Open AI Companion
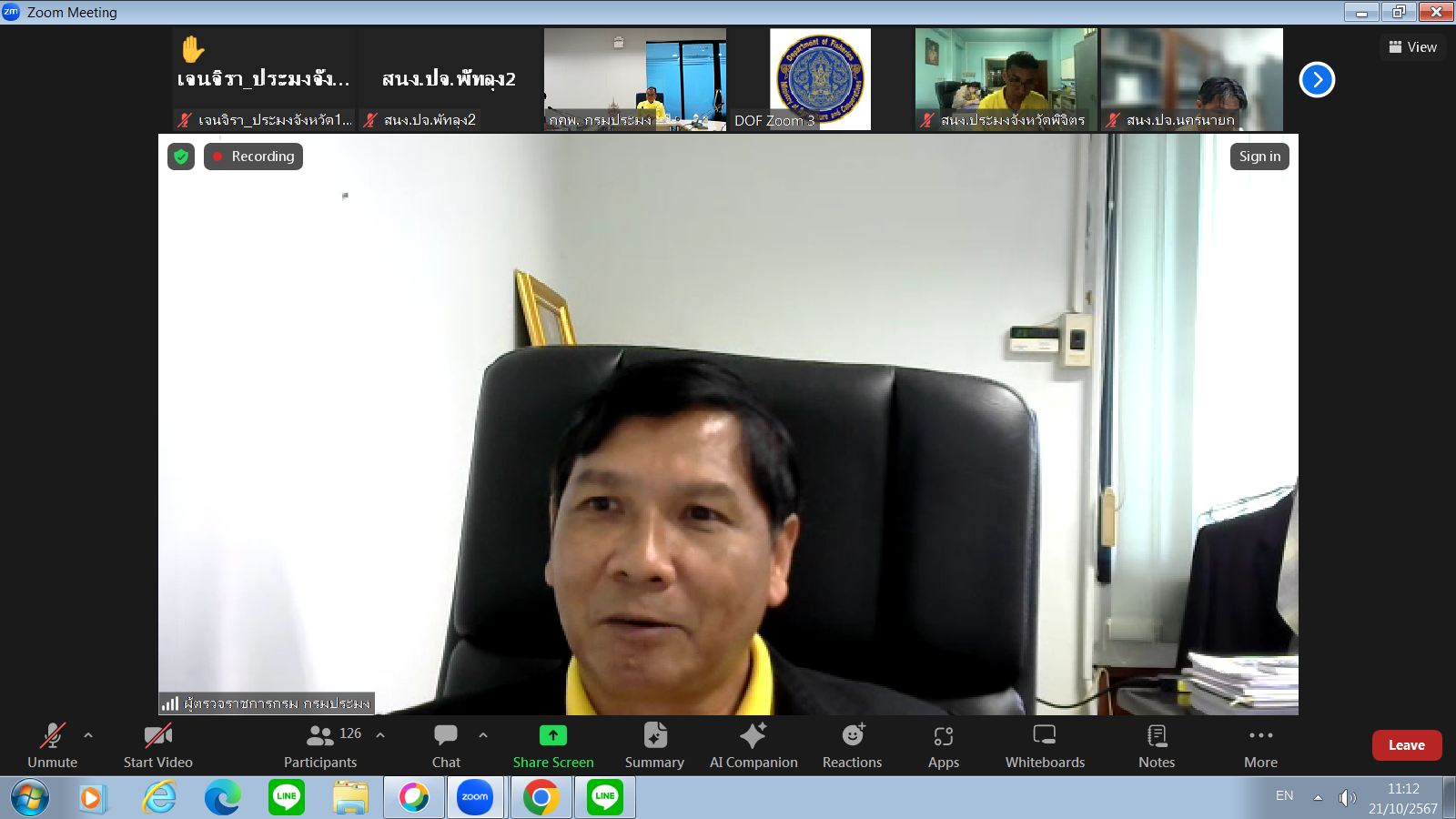Screen dimensions: 1456x819 pyautogui.click(x=753, y=745)
